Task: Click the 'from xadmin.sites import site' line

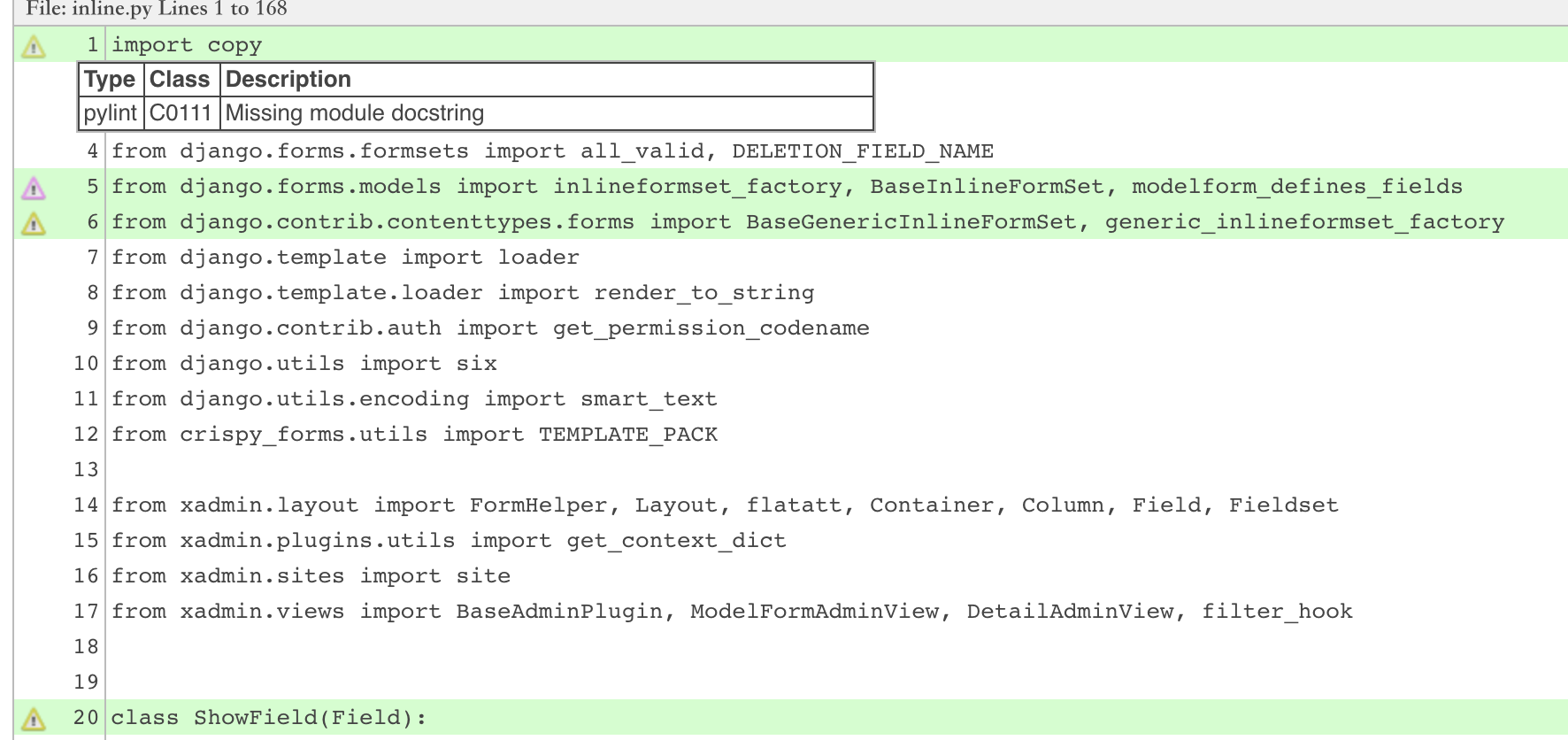Action: tap(311, 576)
